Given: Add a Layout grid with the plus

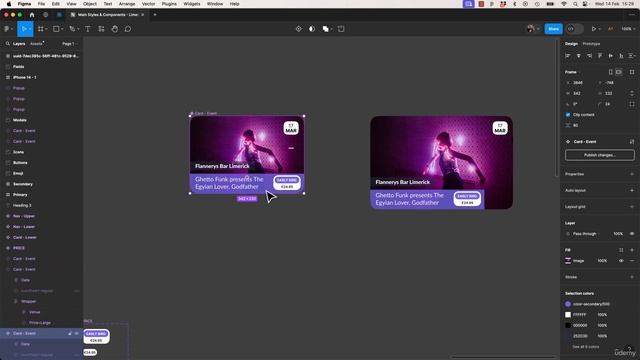Looking at the screenshot, I should coord(632,207).
